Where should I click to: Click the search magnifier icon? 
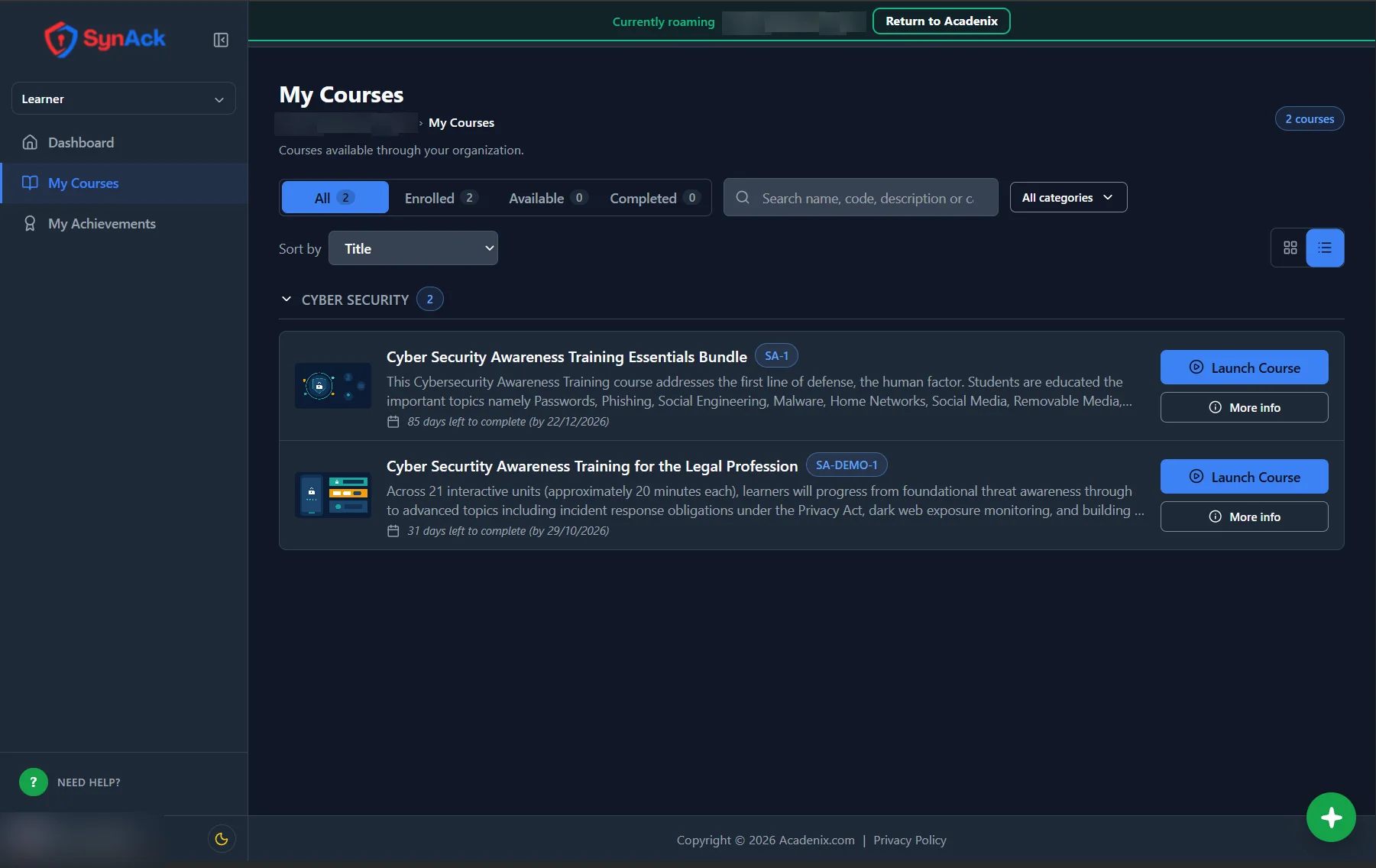743,198
